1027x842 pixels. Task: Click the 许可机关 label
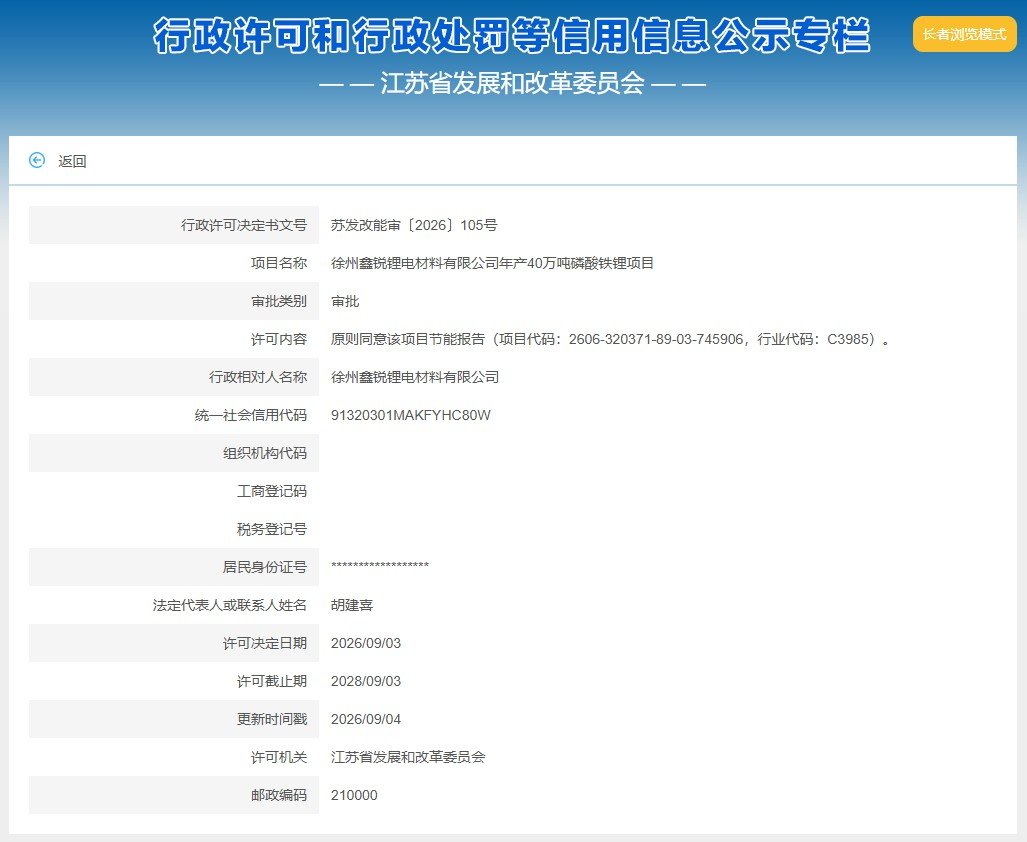[279, 757]
